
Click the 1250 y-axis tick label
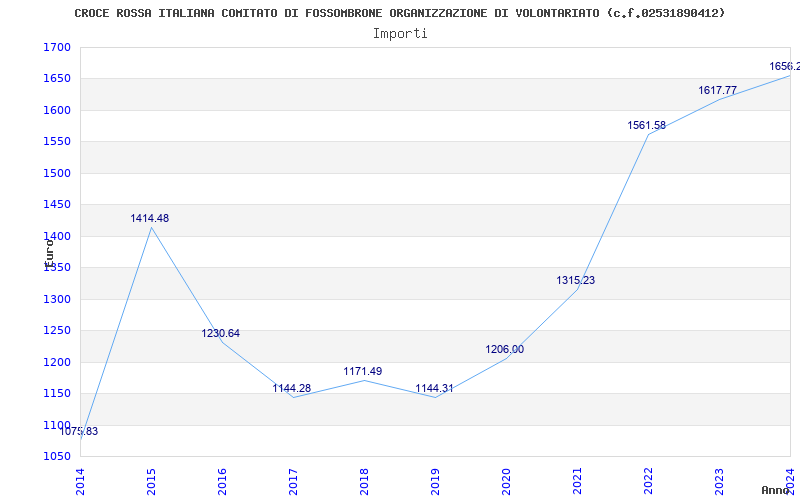click(x=57, y=331)
